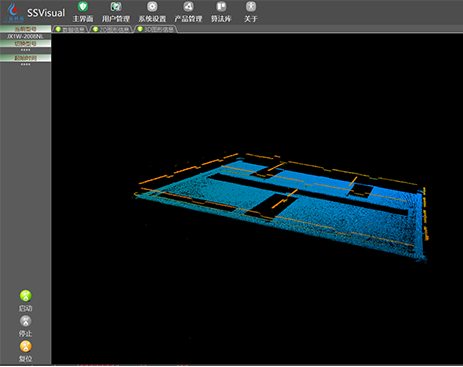Image resolution: width=463 pixels, height=367 pixels.
Task: Click the third green header in sidebar
Action: pos(26,58)
